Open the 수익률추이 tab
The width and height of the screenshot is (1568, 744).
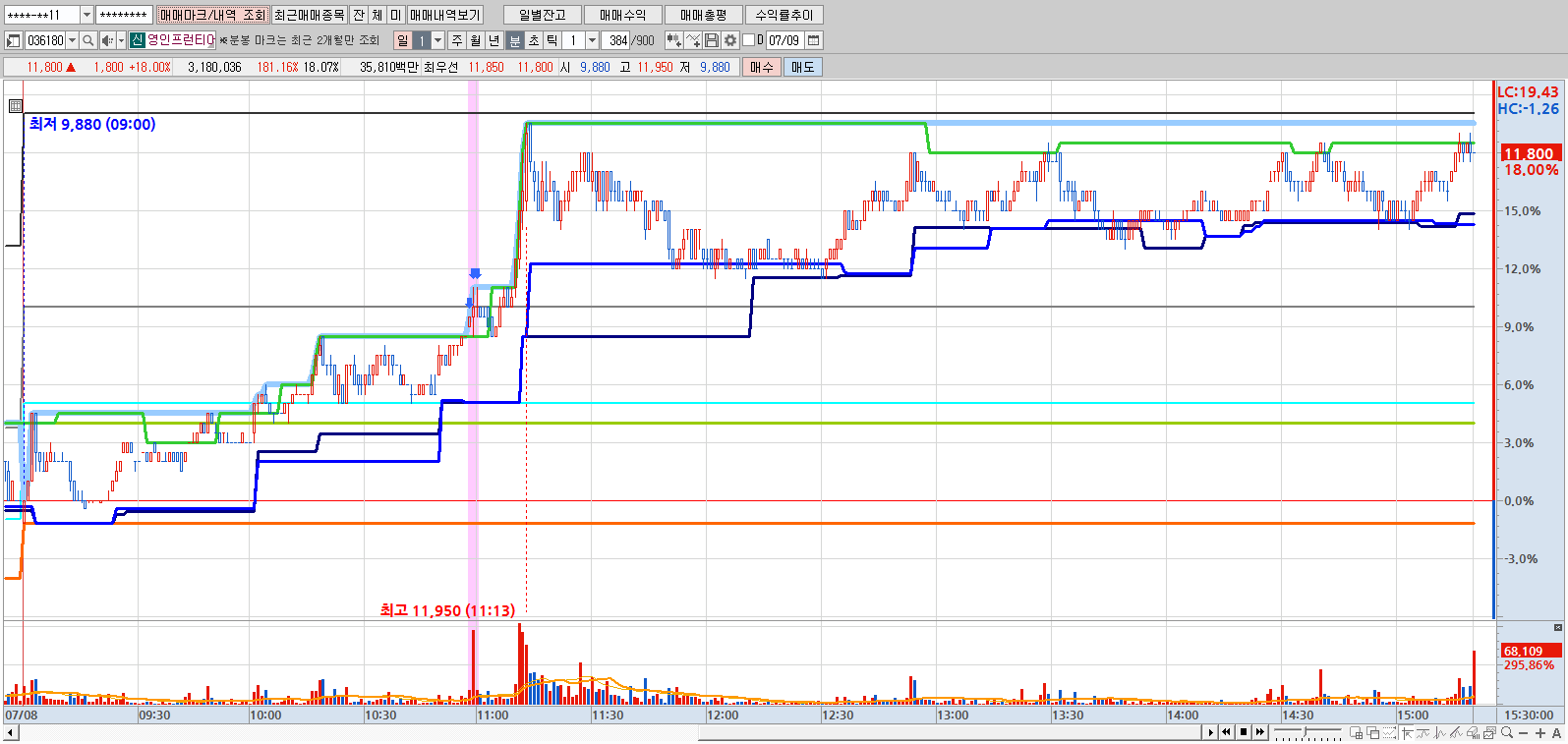(784, 15)
